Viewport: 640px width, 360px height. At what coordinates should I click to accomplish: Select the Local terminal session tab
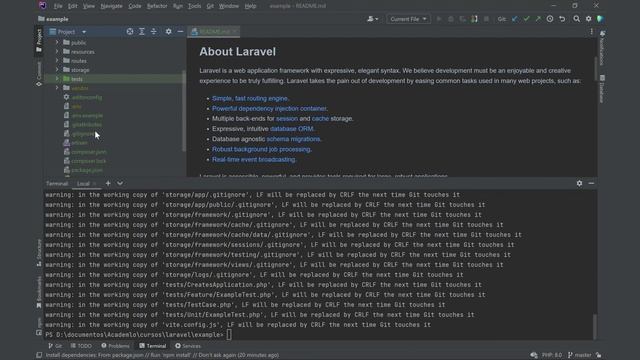click(83, 184)
